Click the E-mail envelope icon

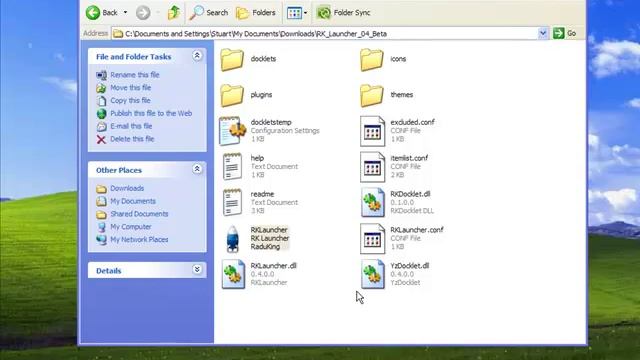pos(101,127)
